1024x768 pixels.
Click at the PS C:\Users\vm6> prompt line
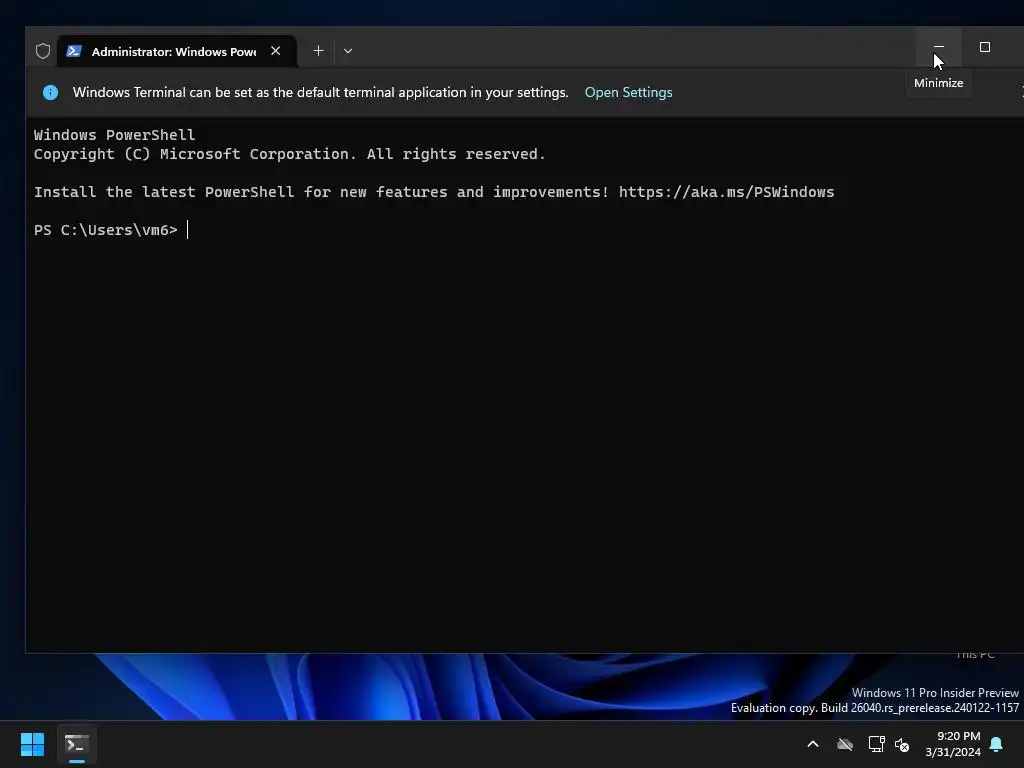pos(106,230)
